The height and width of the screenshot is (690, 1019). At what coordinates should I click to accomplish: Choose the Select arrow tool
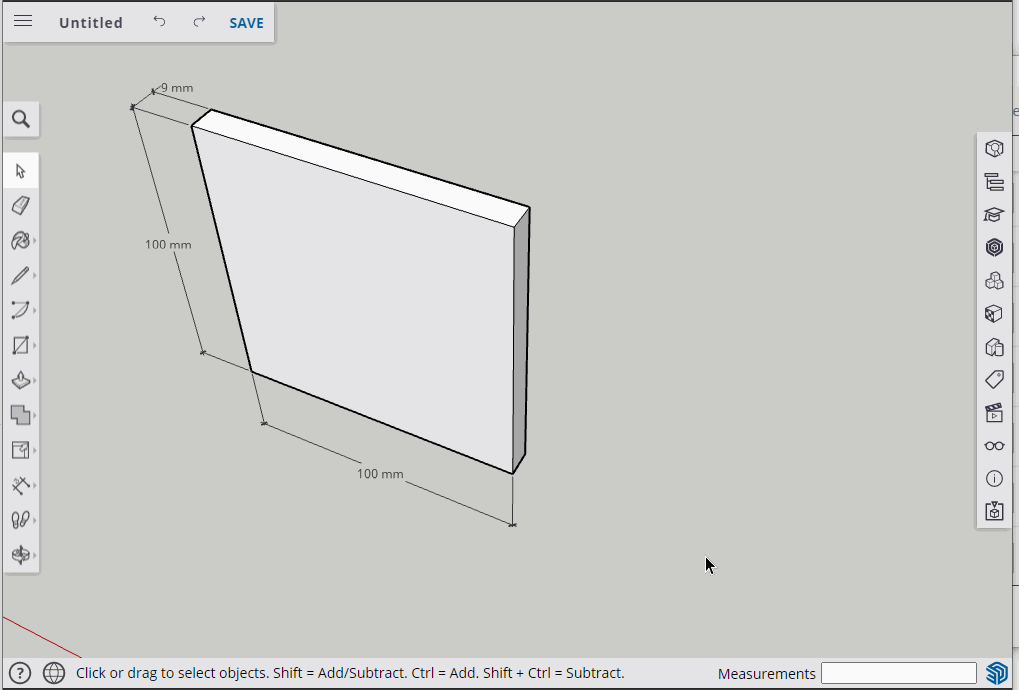click(20, 172)
